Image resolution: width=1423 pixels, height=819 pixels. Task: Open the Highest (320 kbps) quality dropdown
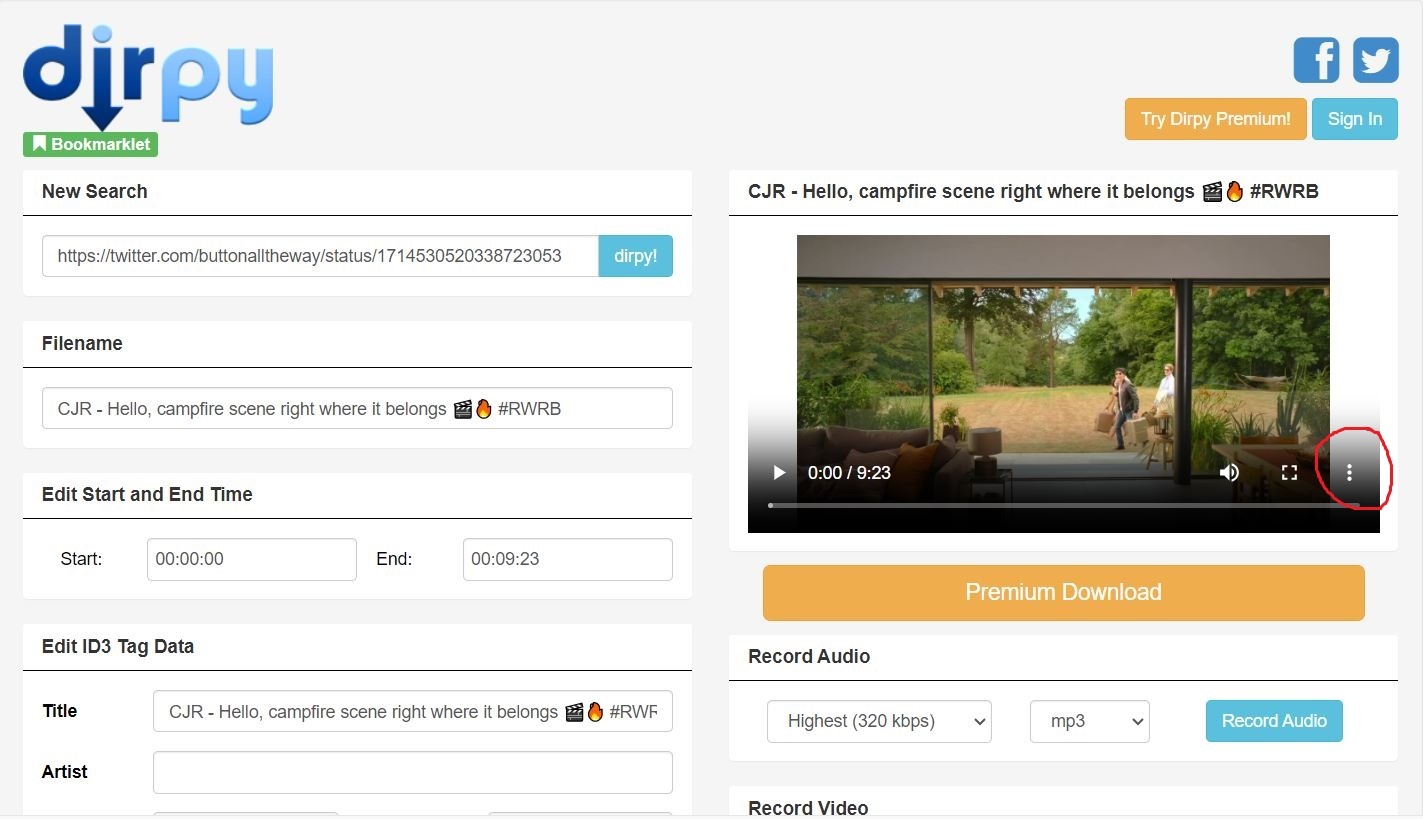879,721
